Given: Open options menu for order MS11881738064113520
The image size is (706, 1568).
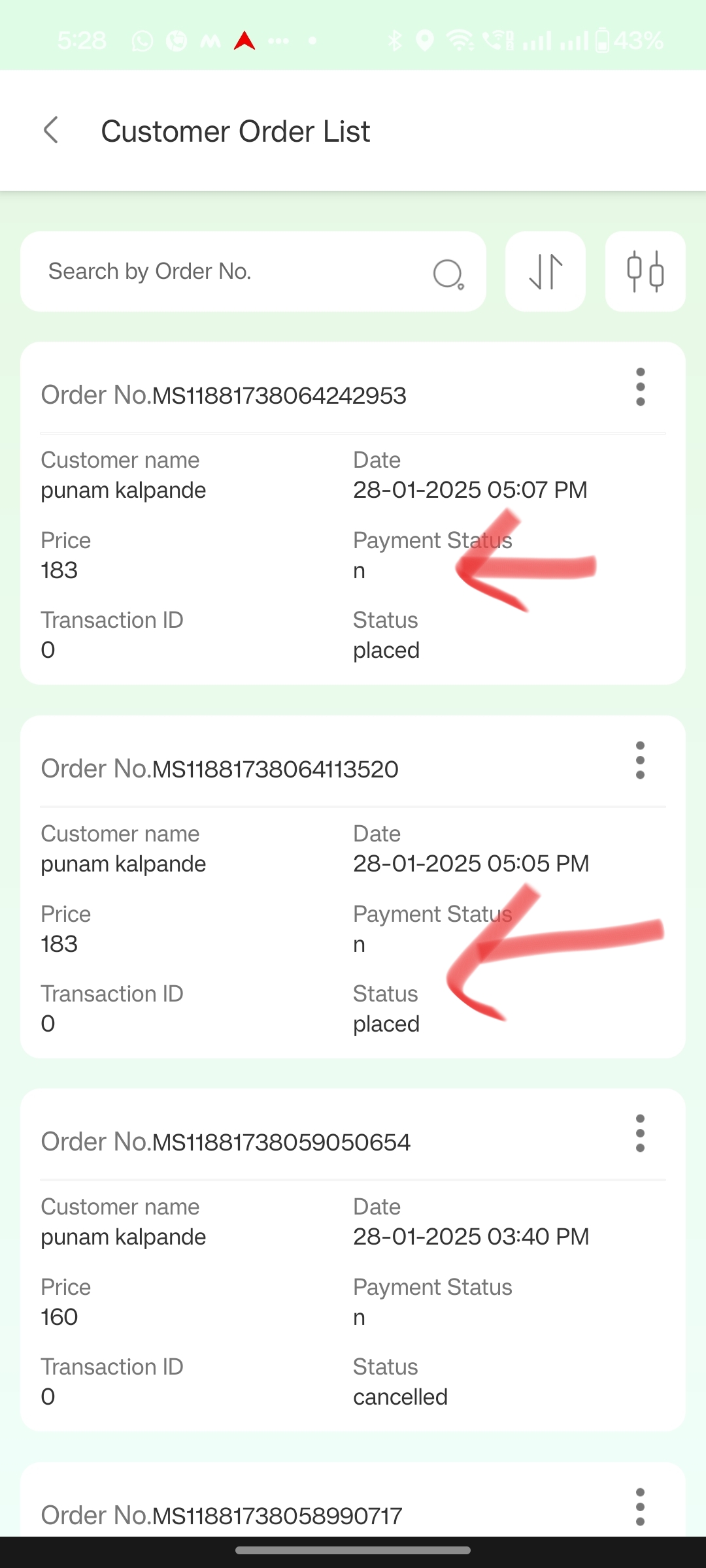Looking at the screenshot, I should coord(641,760).
